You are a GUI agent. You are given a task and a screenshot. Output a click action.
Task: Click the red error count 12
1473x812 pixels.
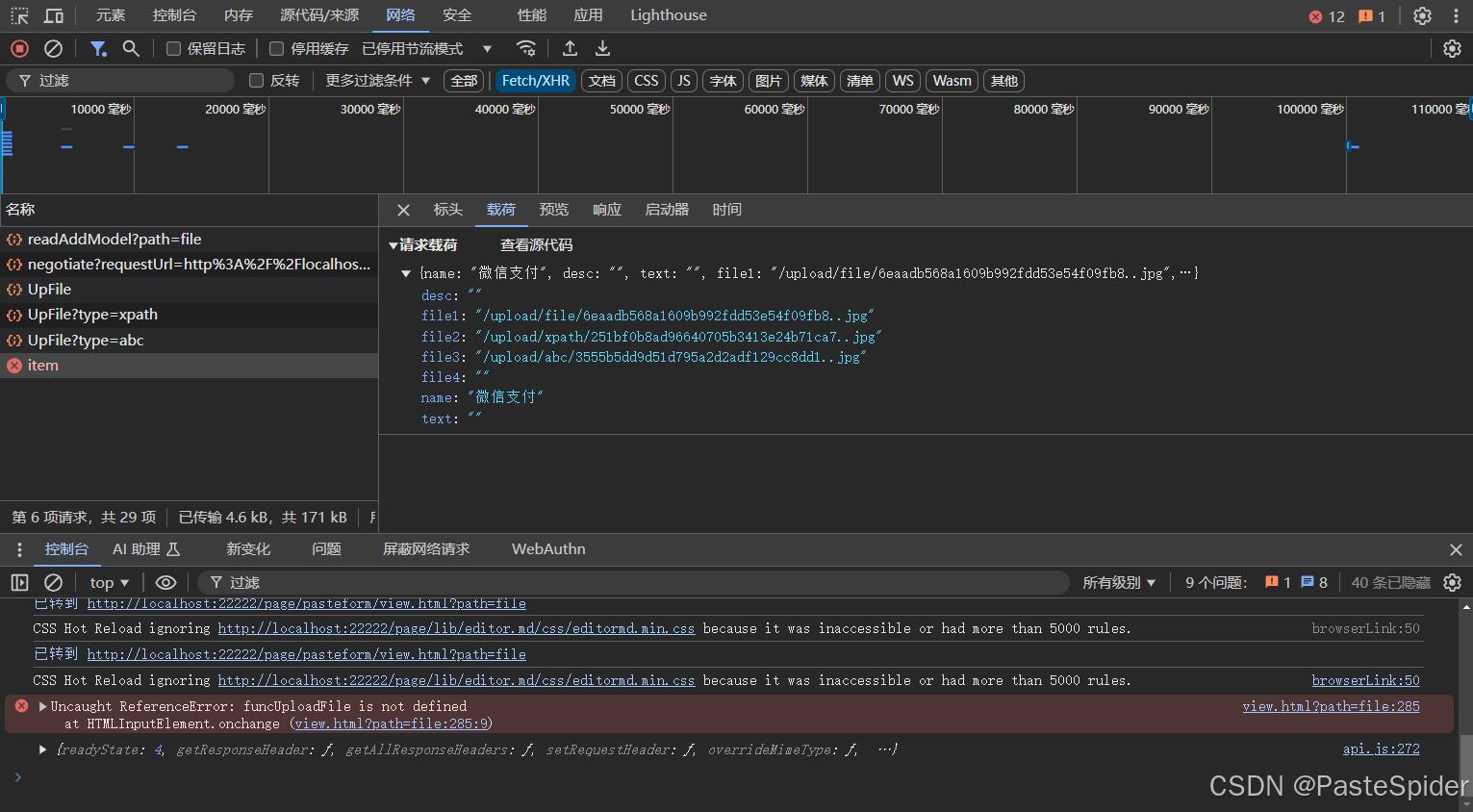(1327, 16)
